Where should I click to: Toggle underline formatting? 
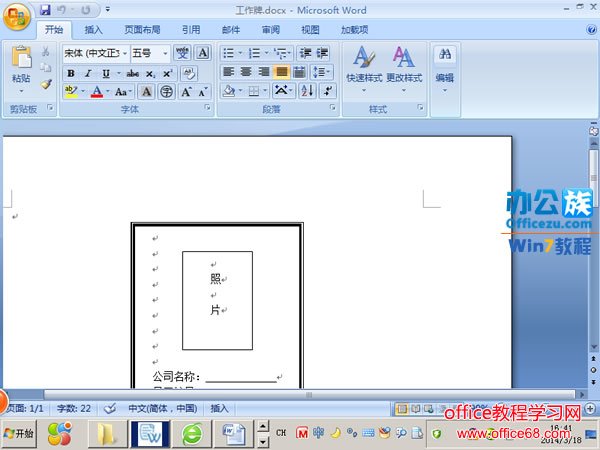coord(106,73)
